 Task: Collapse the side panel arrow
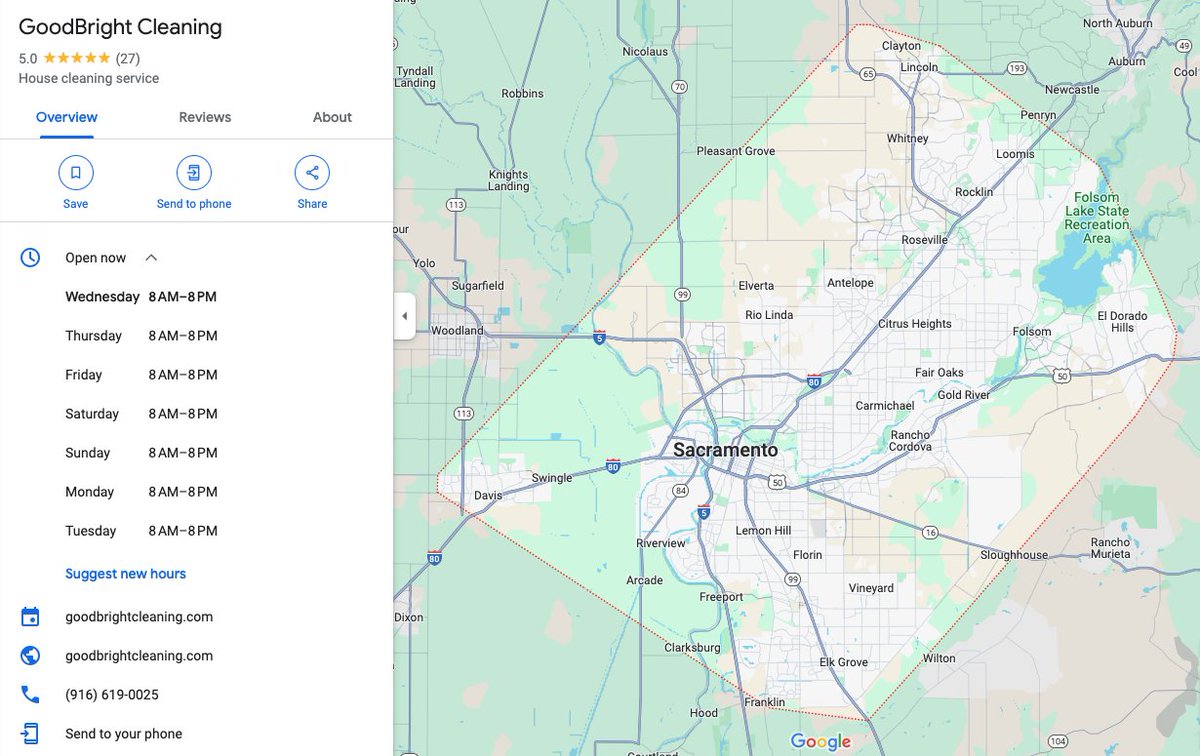(404, 316)
